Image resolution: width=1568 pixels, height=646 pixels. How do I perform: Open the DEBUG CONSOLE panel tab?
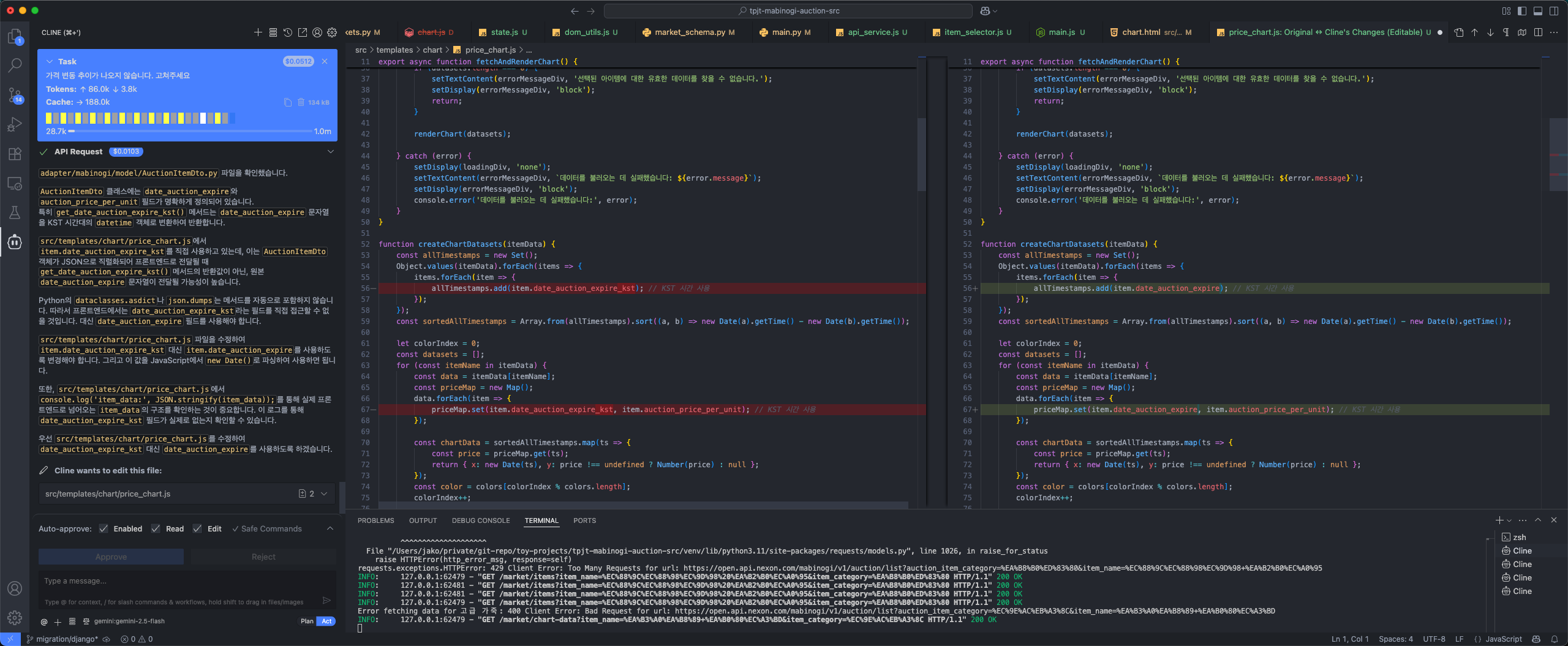pyautogui.click(x=481, y=520)
